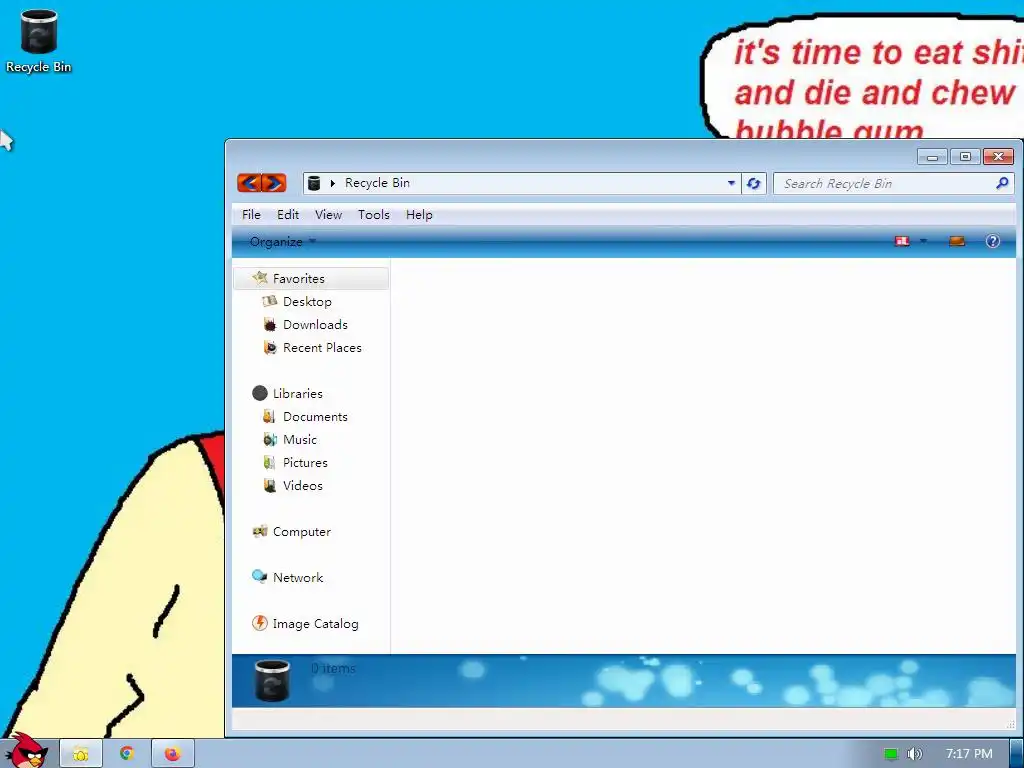Click the '0 items' text in details pane
1024x768 pixels.
(333, 668)
